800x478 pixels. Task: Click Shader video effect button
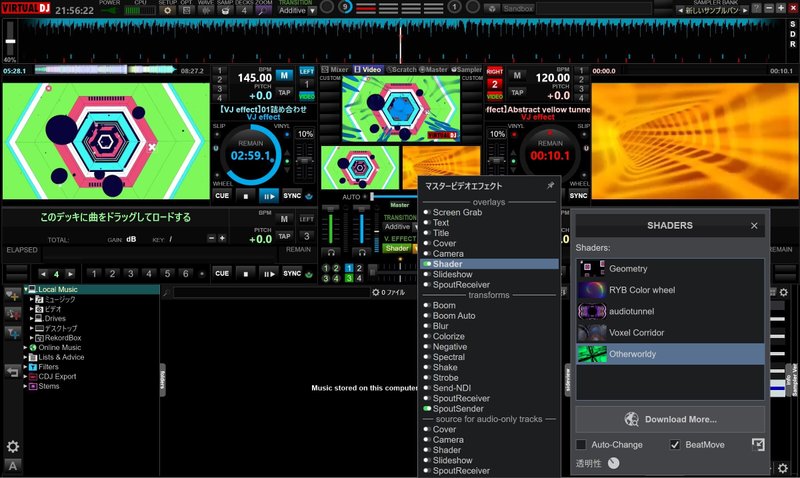pyautogui.click(x=397, y=248)
